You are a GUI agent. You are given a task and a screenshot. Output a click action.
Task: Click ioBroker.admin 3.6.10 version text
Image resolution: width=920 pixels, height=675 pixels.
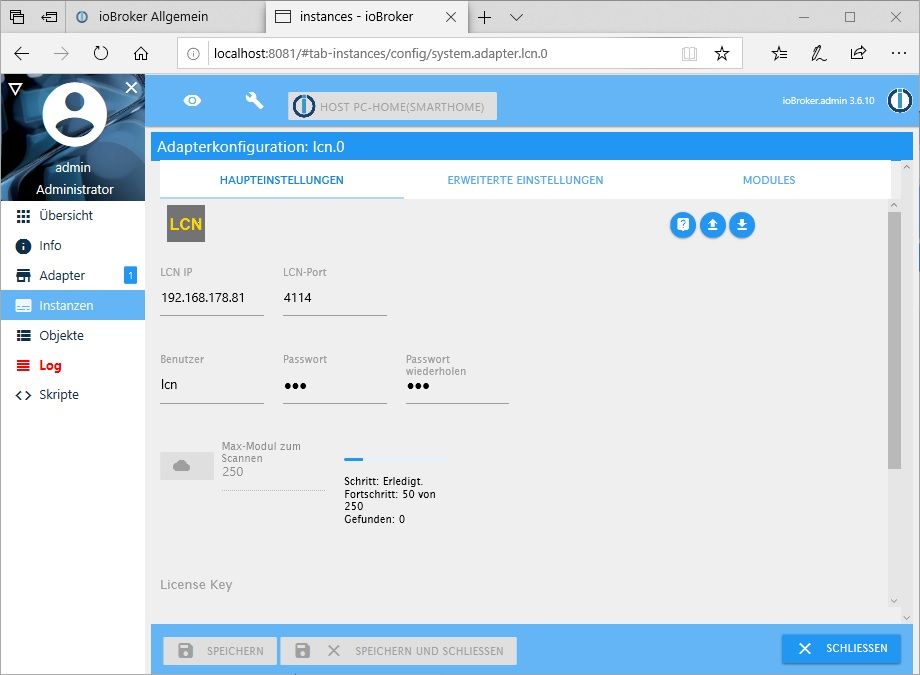(828, 100)
